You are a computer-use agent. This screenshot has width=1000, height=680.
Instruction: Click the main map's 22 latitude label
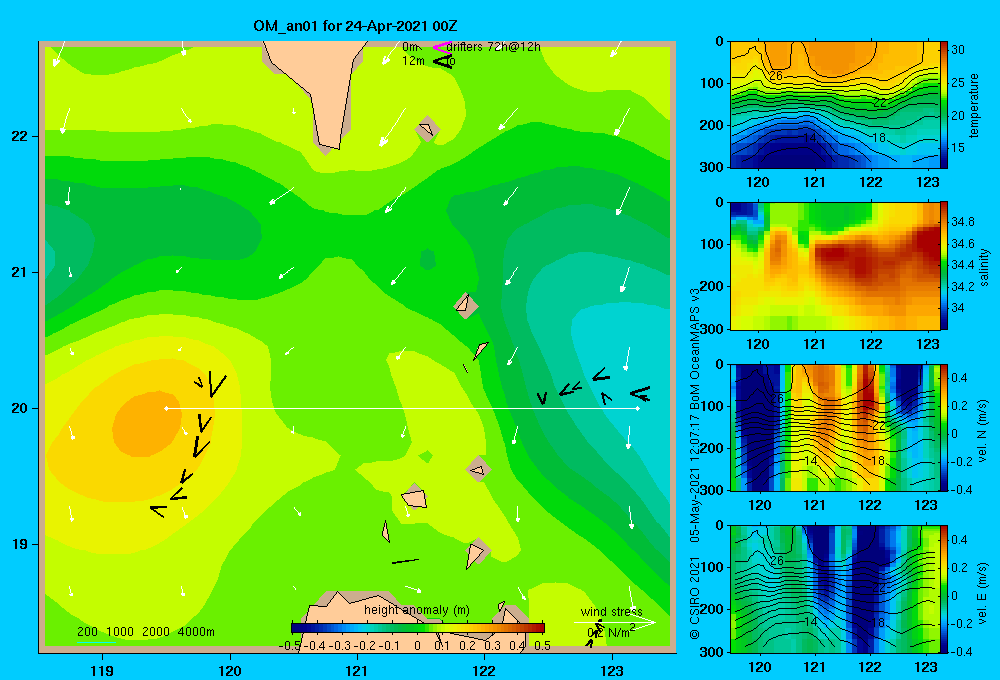pos(19,136)
